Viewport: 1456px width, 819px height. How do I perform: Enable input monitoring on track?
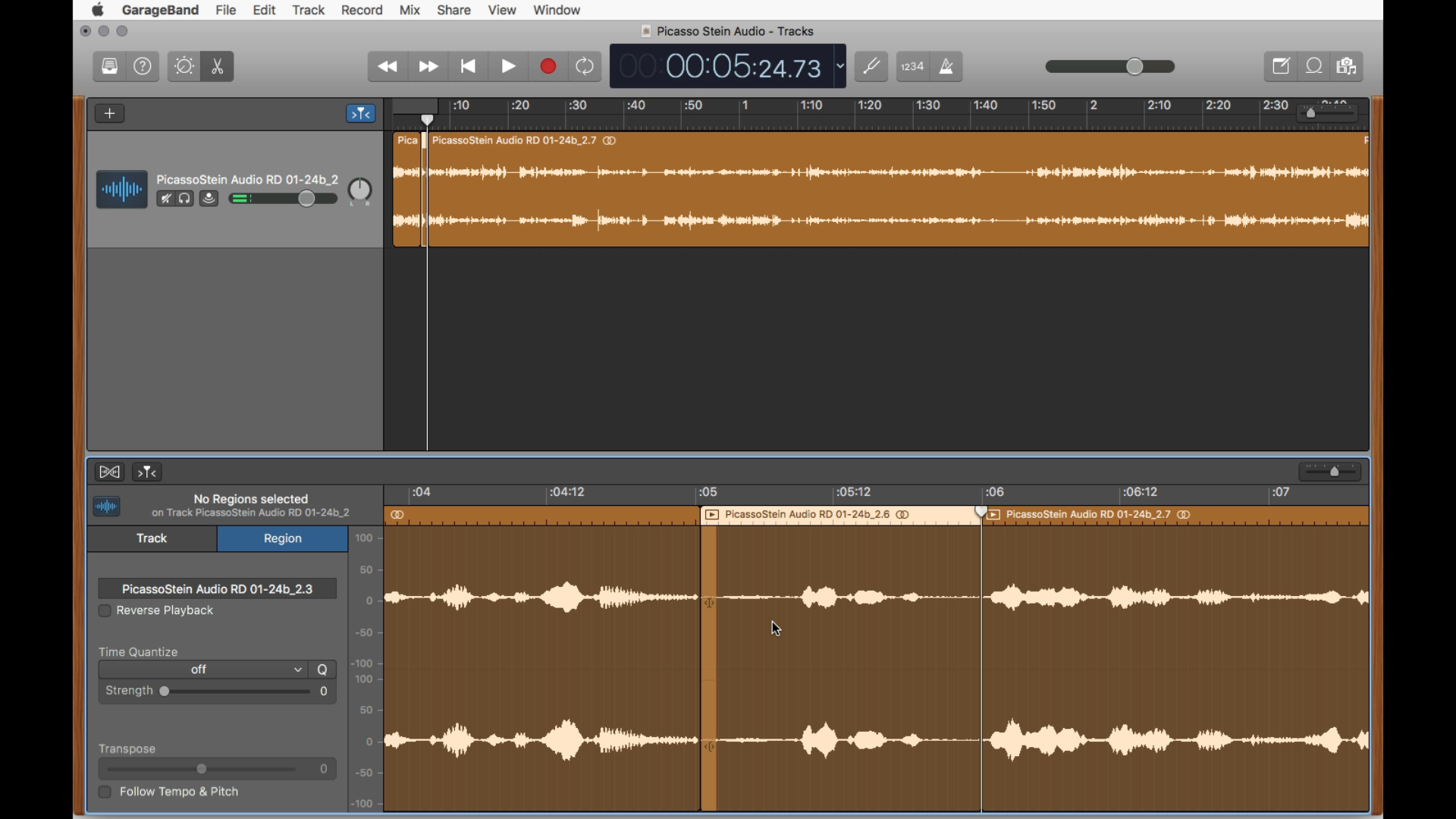coord(209,199)
